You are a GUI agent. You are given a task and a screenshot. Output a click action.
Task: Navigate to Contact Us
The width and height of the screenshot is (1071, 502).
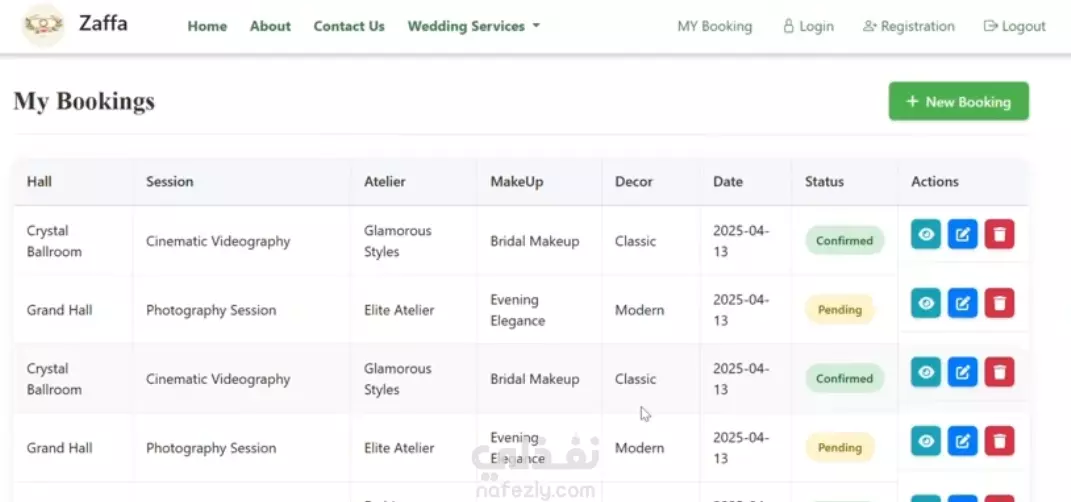click(x=349, y=26)
